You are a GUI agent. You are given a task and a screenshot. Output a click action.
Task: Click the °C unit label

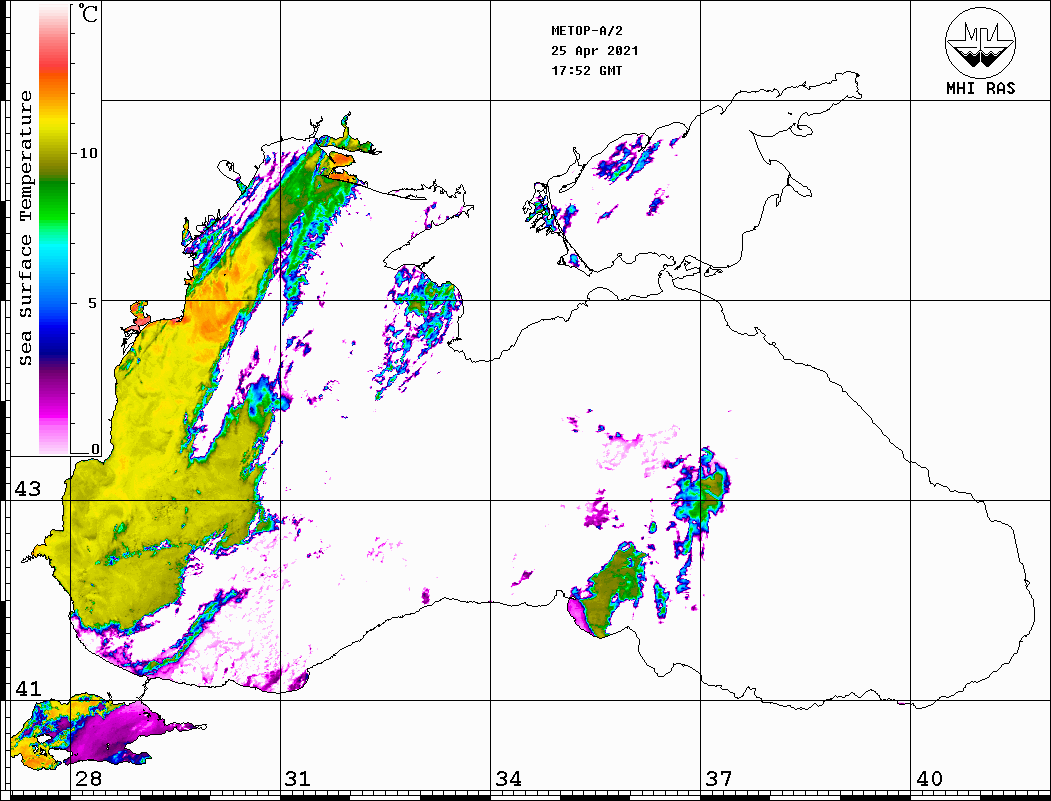[88, 13]
